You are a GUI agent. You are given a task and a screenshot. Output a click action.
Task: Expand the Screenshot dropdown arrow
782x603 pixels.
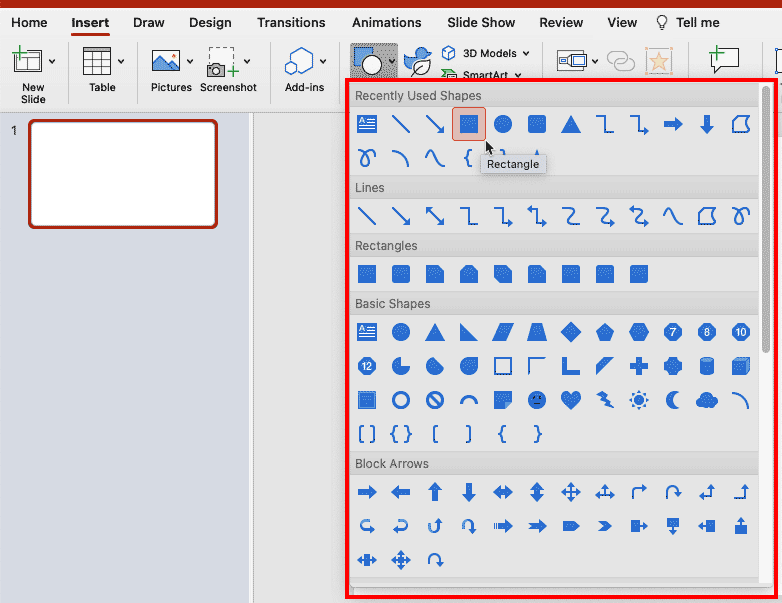coord(247,61)
